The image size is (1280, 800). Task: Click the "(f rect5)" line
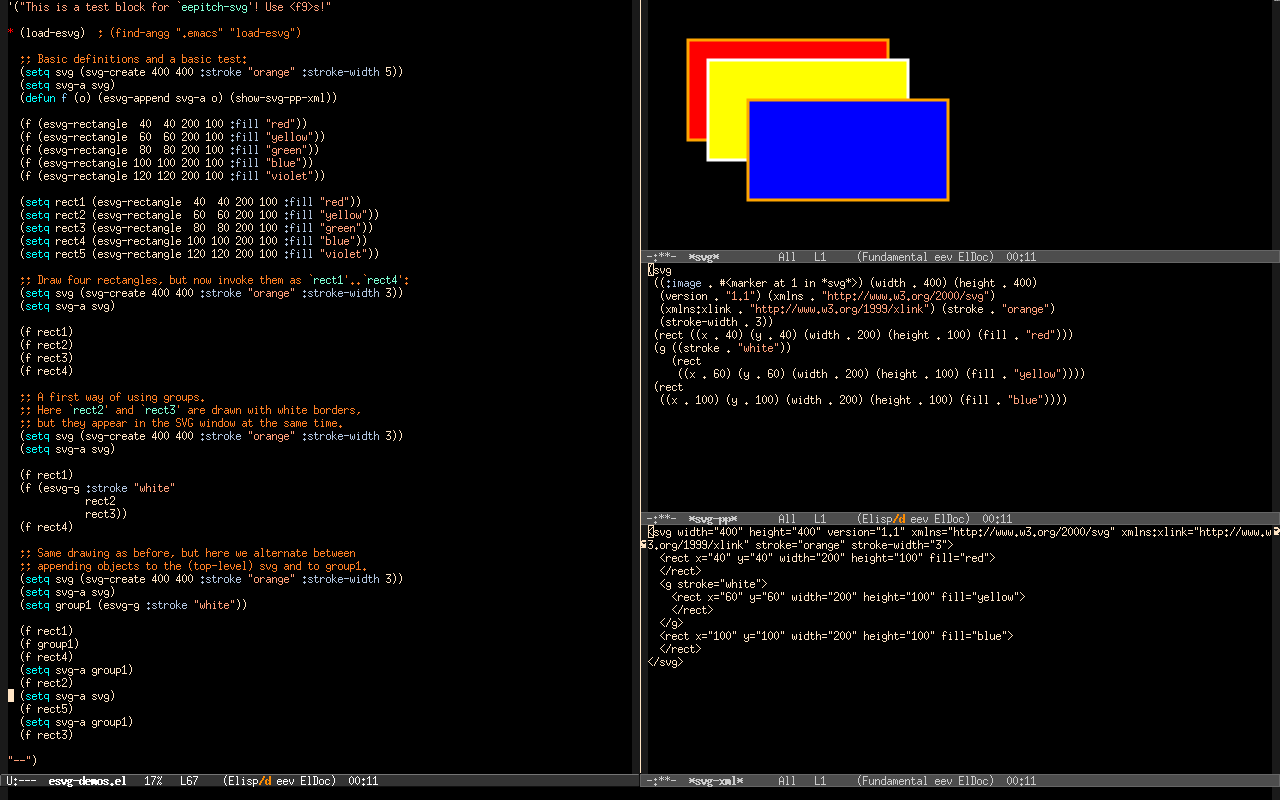click(x=47, y=709)
